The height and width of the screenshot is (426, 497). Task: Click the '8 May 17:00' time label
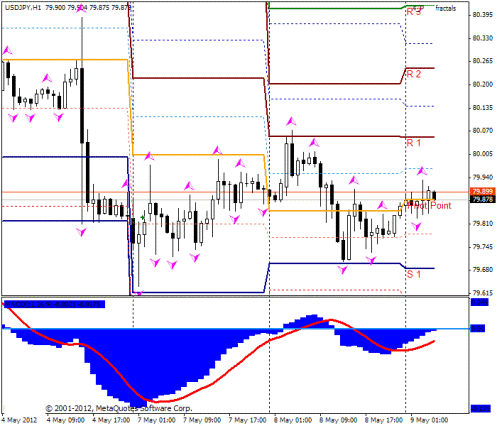[x=384, y=420]
